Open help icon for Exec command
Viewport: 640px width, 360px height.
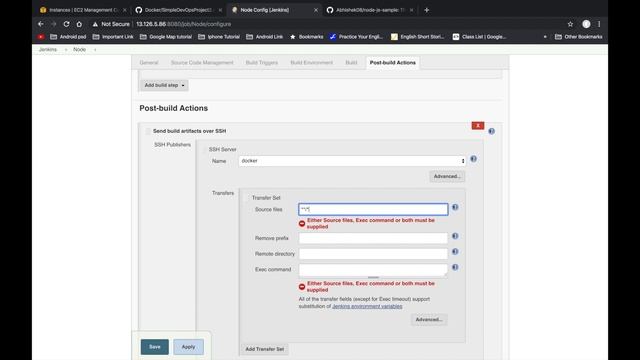click(455, 267)
